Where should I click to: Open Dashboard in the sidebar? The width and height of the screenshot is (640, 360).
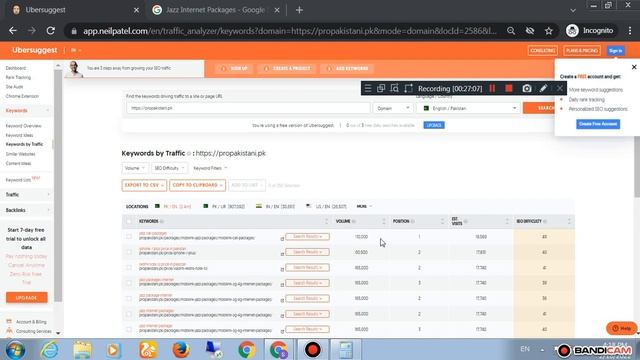point(16,68)
